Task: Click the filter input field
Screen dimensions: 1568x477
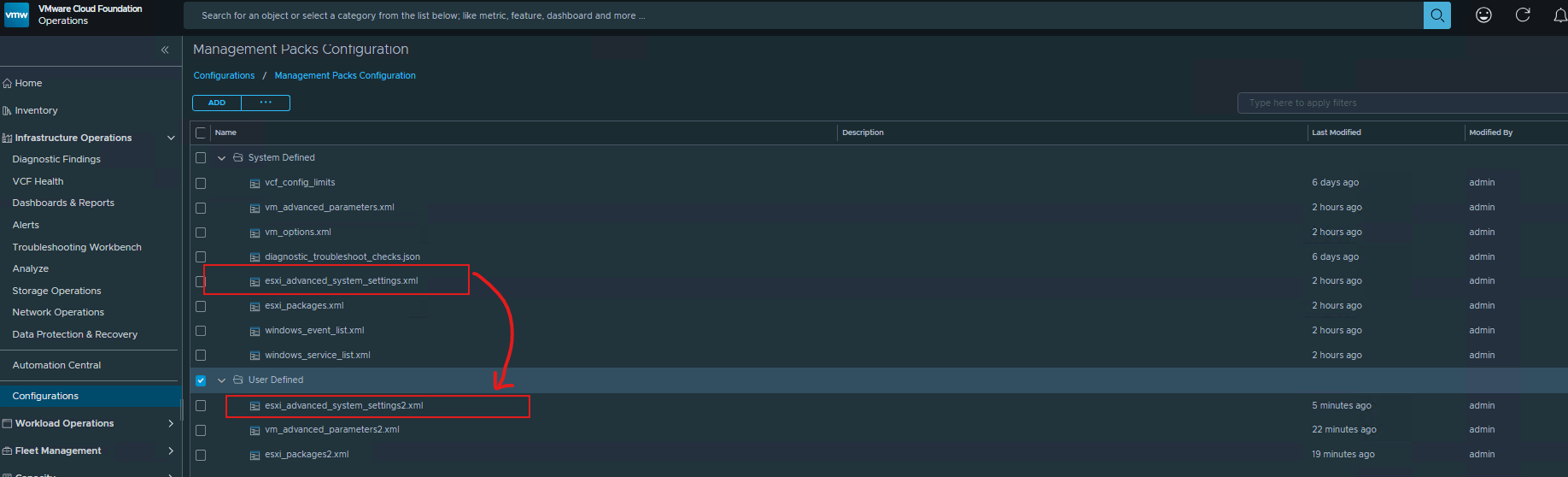Action: click(x=1401, y=103)
